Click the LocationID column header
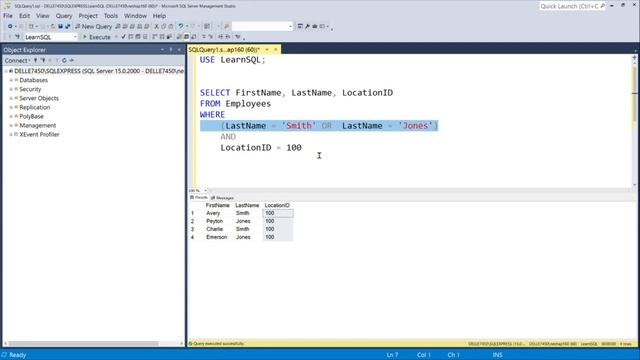Image resolution: width=640 pixels, height=360 pixels. (x=277, y=205)
